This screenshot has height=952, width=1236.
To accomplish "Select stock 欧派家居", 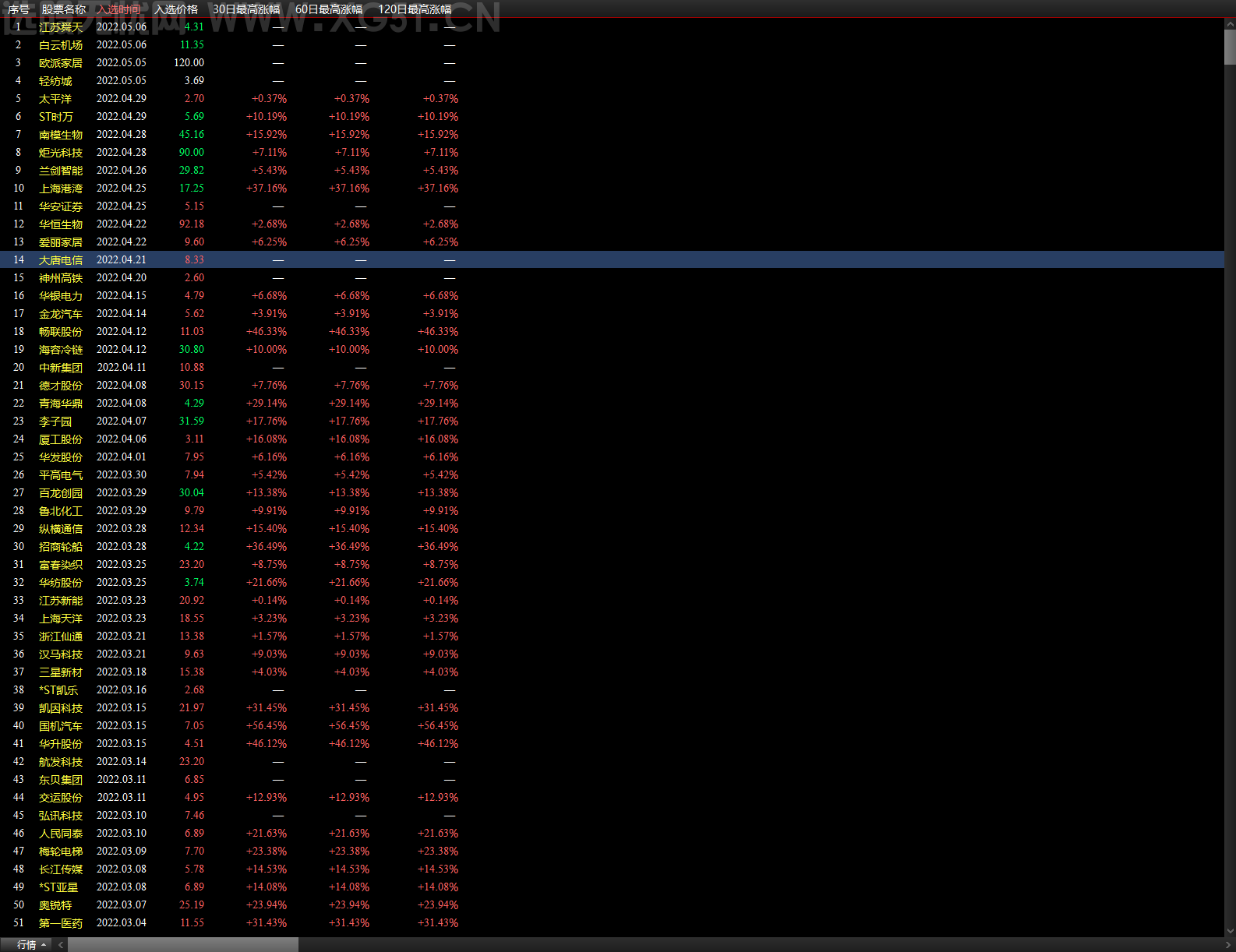I will pos(61,63).
